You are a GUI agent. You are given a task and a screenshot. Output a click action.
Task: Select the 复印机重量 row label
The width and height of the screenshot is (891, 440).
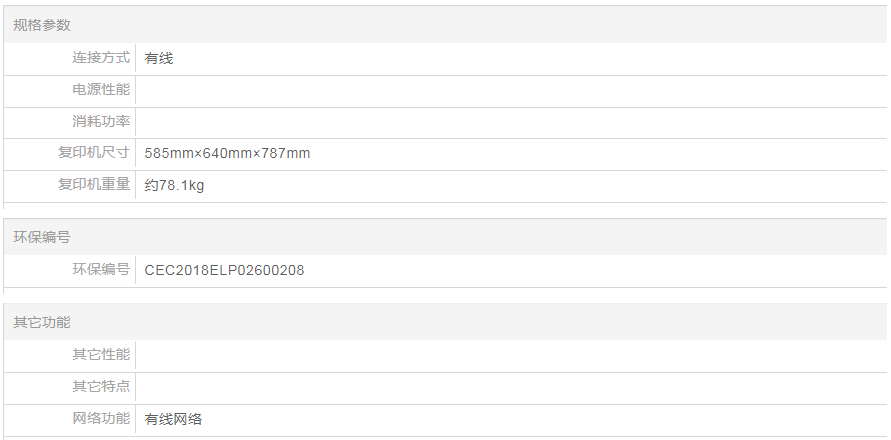point(93,185)
